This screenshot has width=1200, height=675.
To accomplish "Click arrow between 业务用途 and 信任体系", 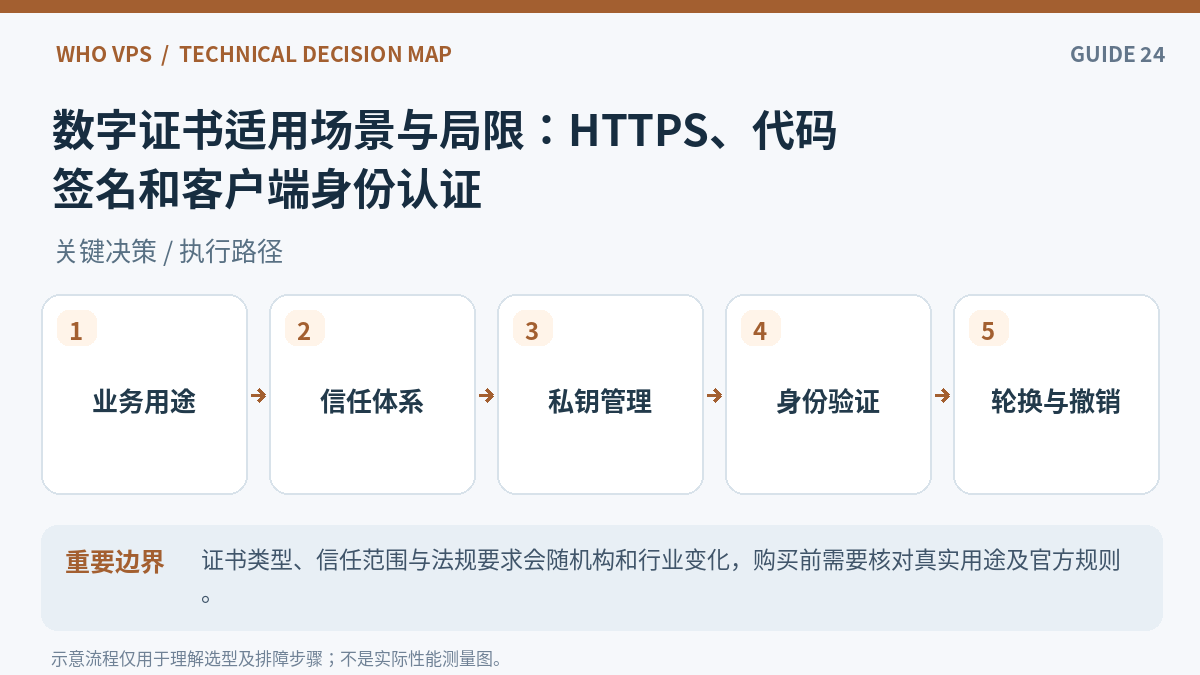I will click(258, 396).
